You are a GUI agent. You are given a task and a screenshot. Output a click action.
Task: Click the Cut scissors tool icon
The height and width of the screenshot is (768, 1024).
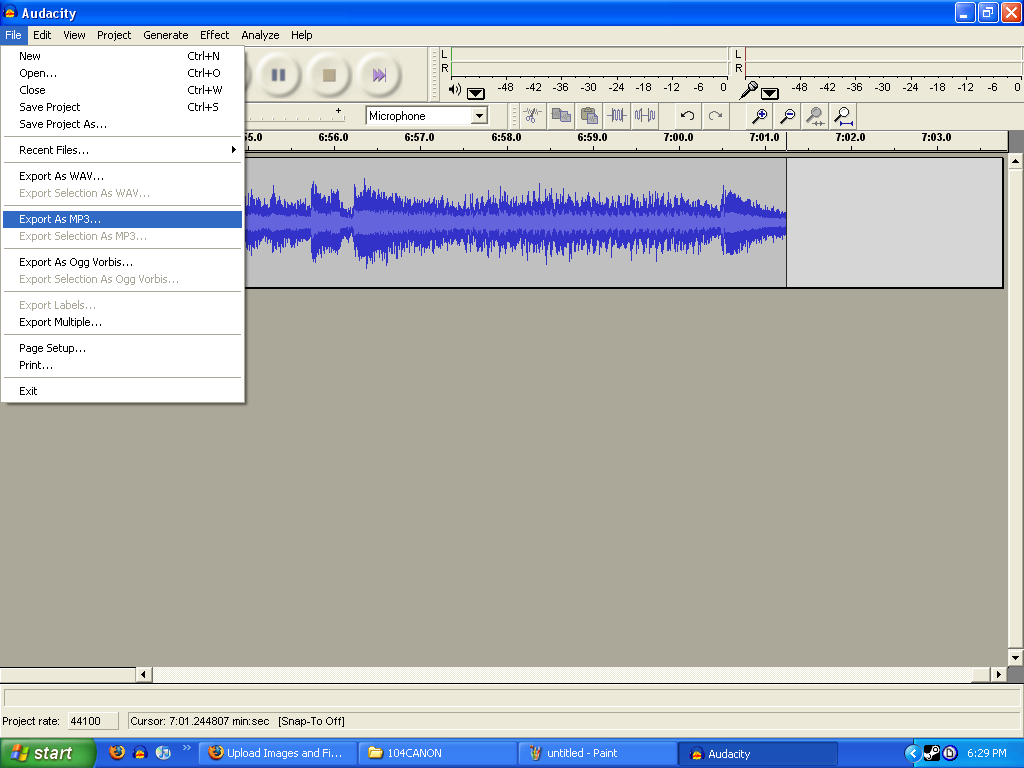coord(533,116)
